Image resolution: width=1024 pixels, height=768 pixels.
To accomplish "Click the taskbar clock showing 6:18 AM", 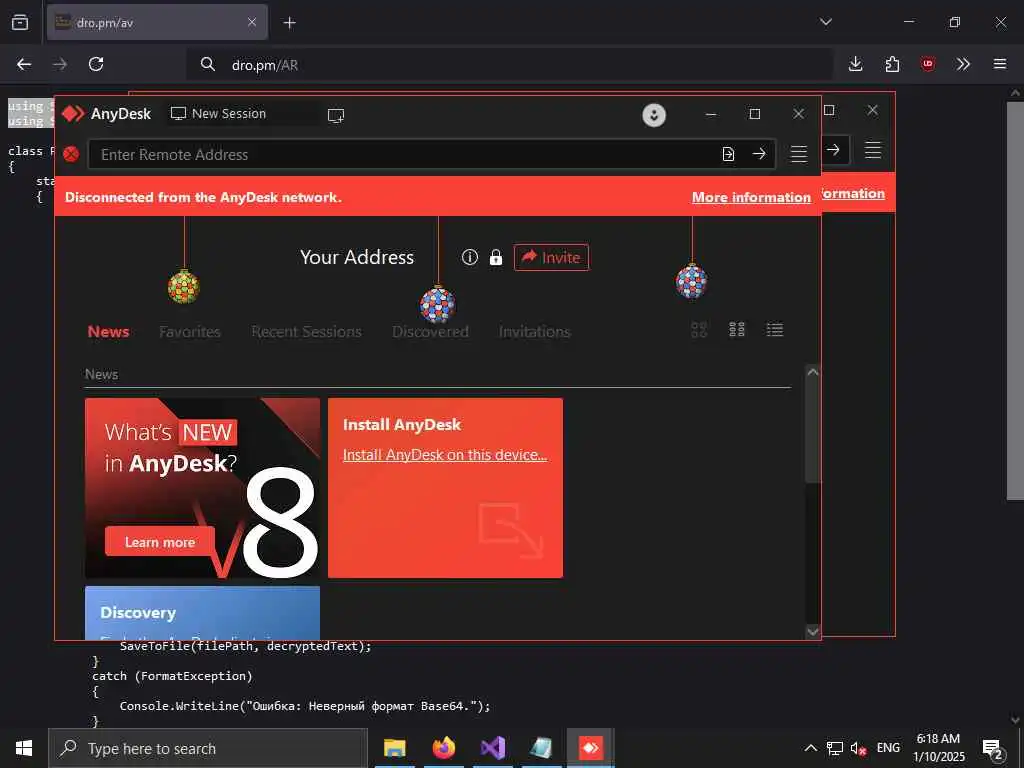I will coord(938,748).
